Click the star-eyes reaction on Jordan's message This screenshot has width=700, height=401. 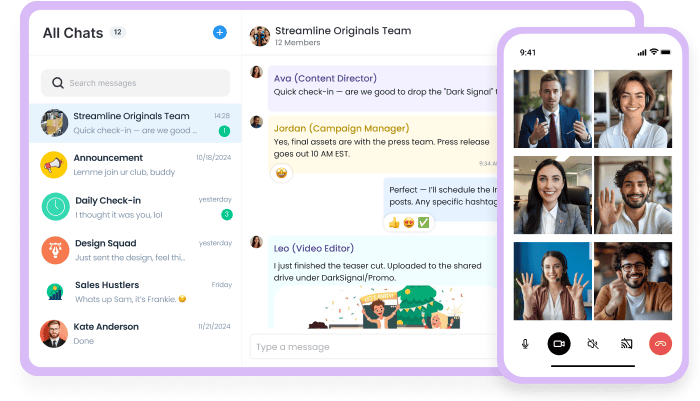pyautogui.click(x=281, y=173)
